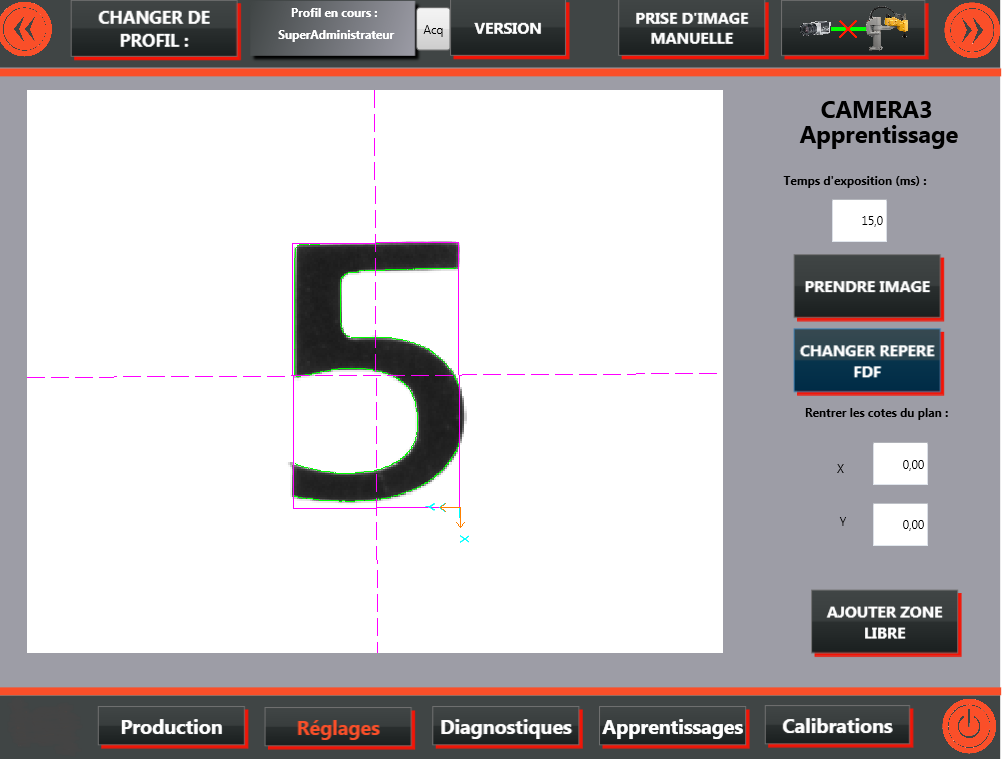Click the captured digit 5 in image
Viewport: 1005px width, 759px height.
click(377, 371)
